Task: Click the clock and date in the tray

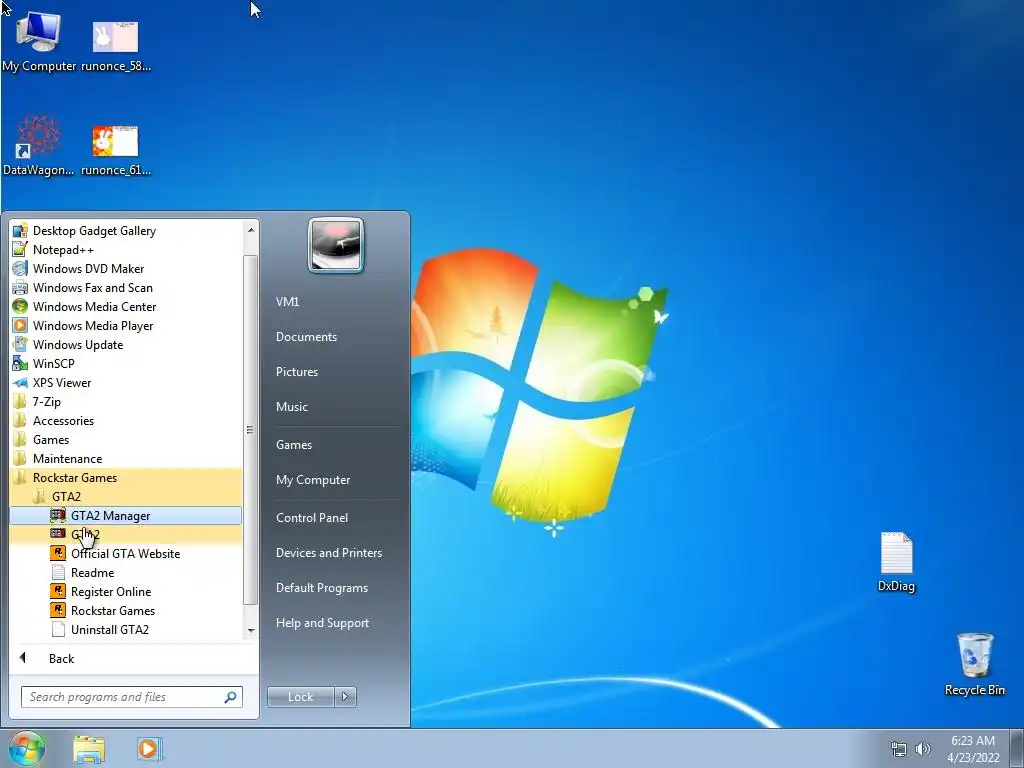Action: click(x=972, y=749)
